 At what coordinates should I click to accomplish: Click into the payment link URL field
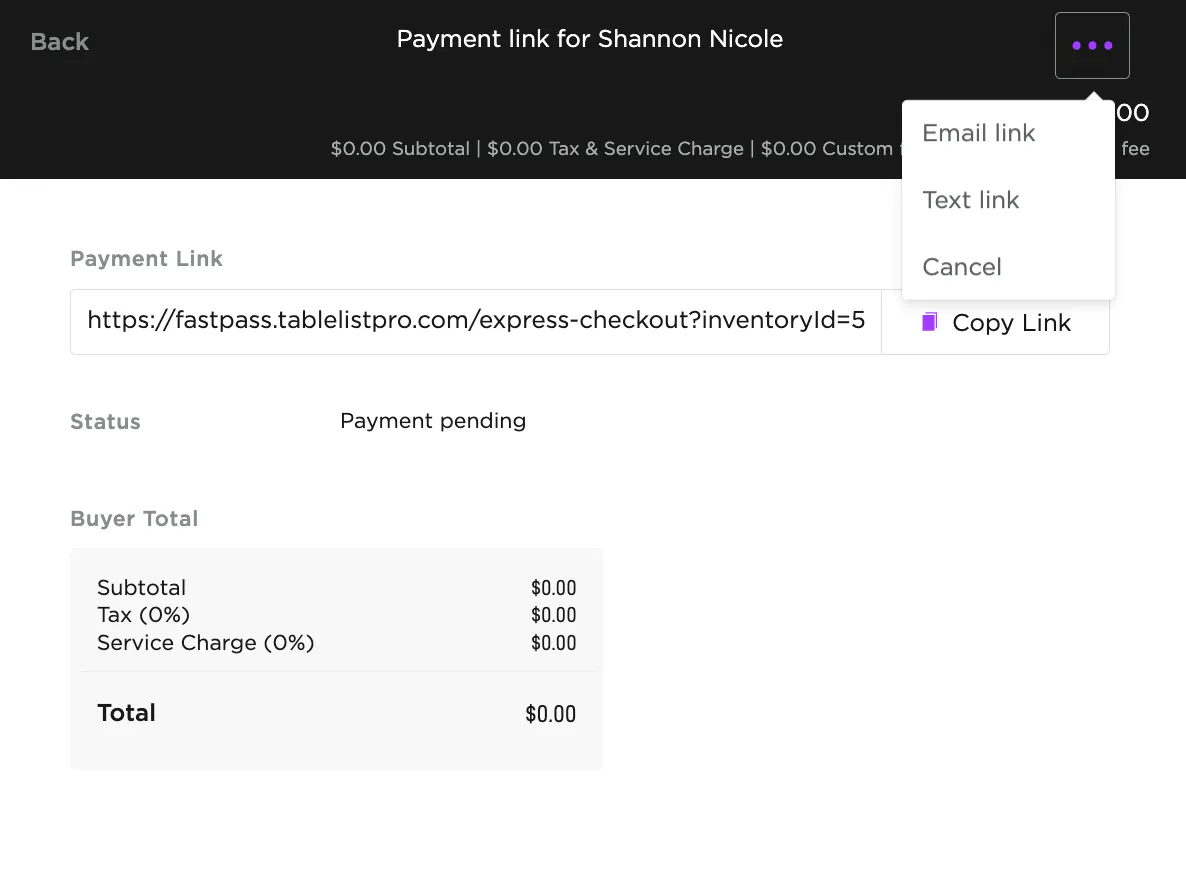475,321
